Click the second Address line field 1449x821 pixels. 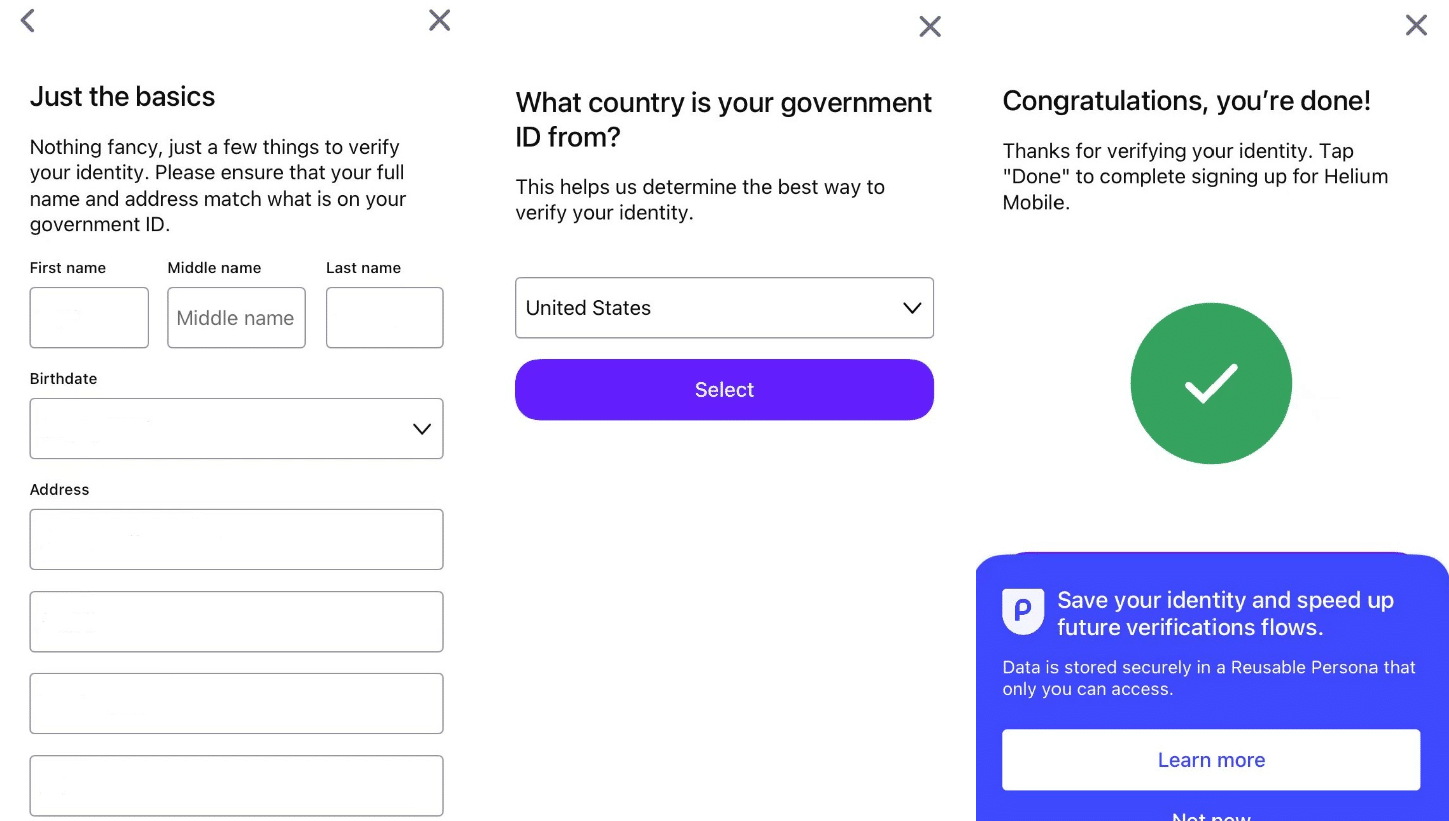tap(236, 622)
